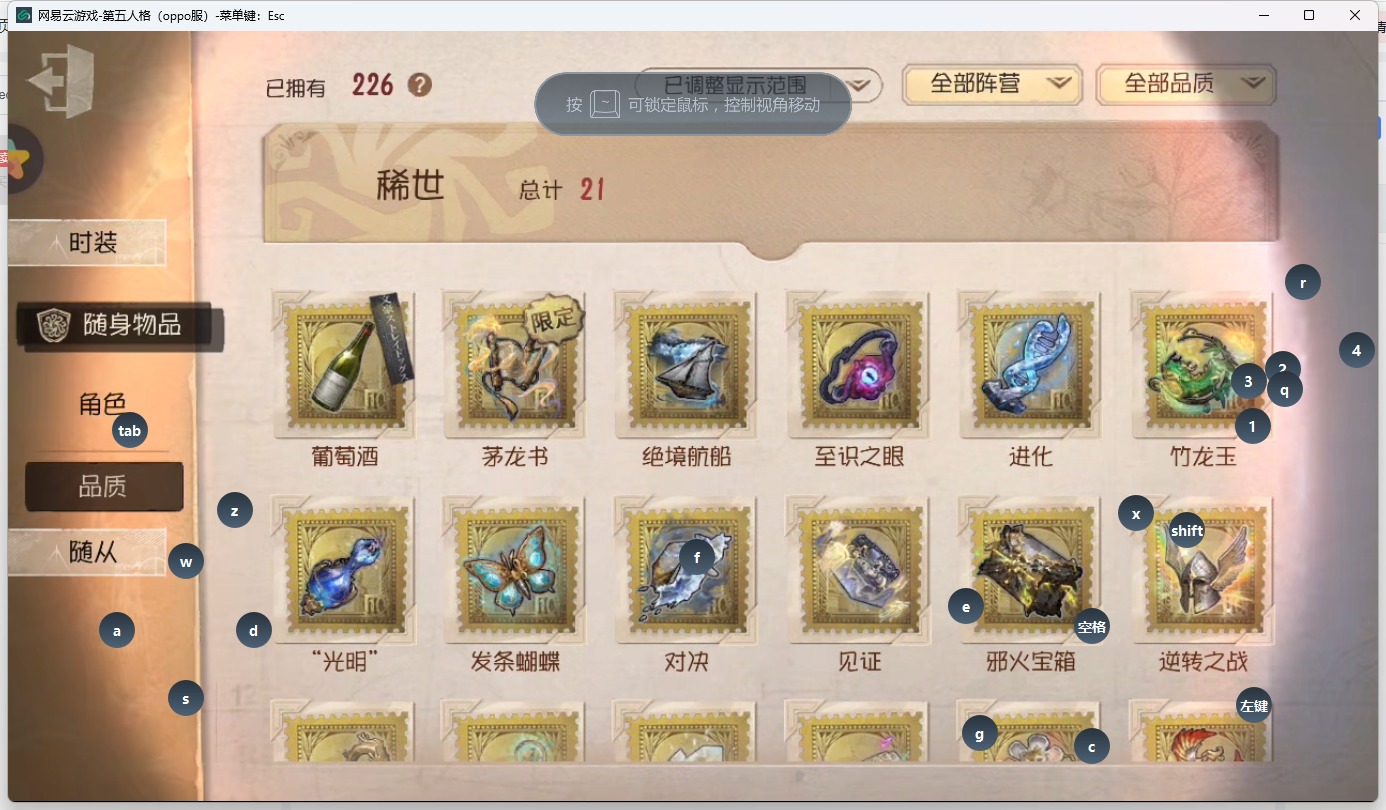
Task: Open the 已调整显示范围 dropdown
Action: (759, 85)
